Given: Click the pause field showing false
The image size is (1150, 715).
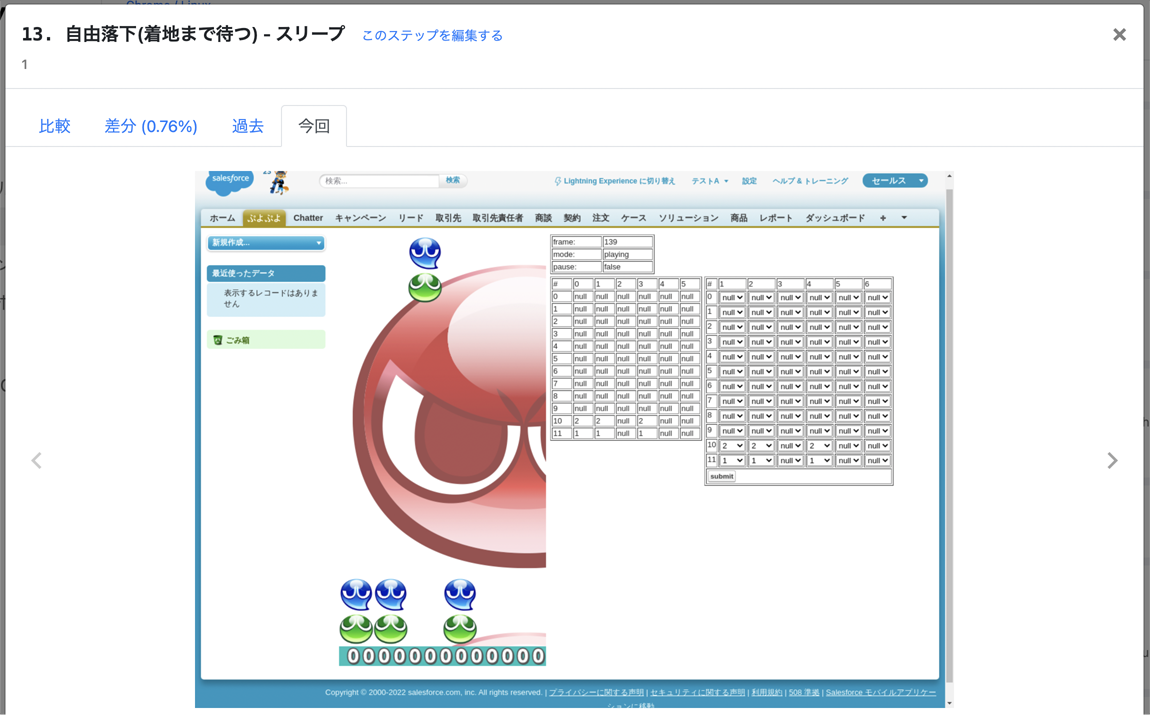Looking at the screenshot, I should tap(627, 267).
